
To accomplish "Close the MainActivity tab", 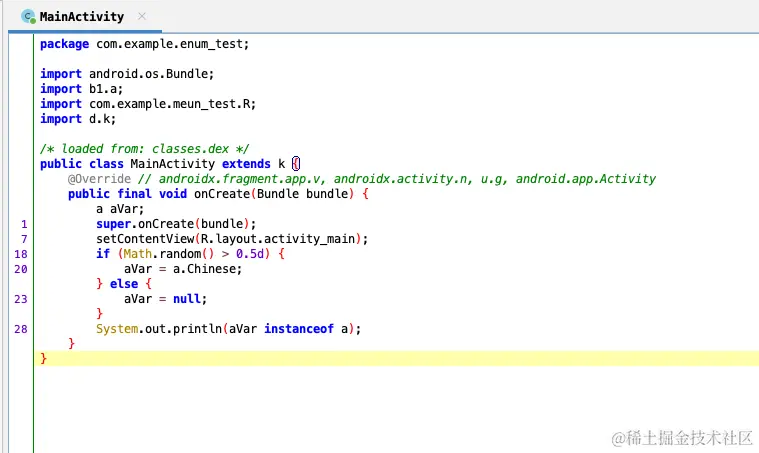I will [142, 16].
